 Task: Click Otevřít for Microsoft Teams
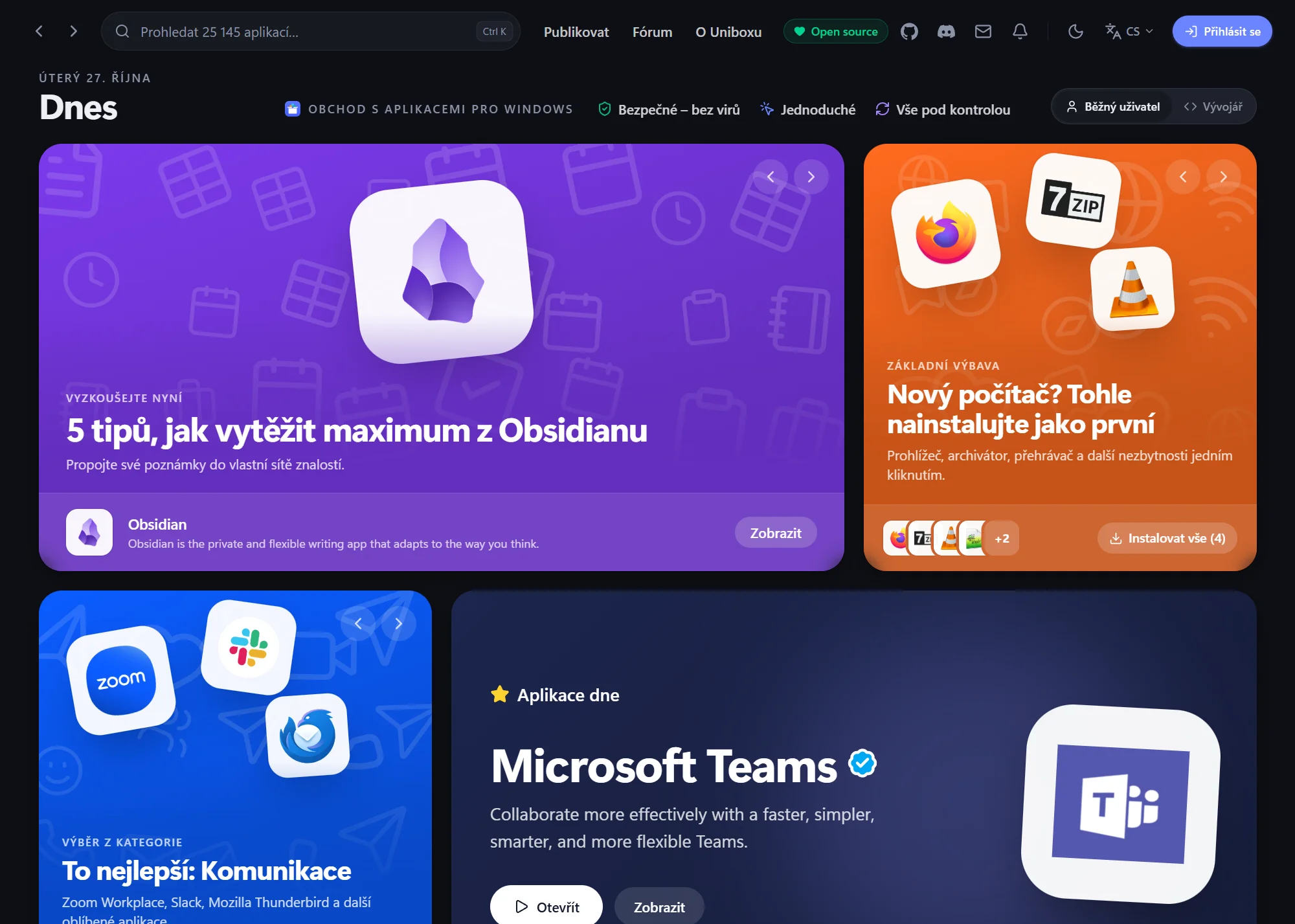coord(546,907)
